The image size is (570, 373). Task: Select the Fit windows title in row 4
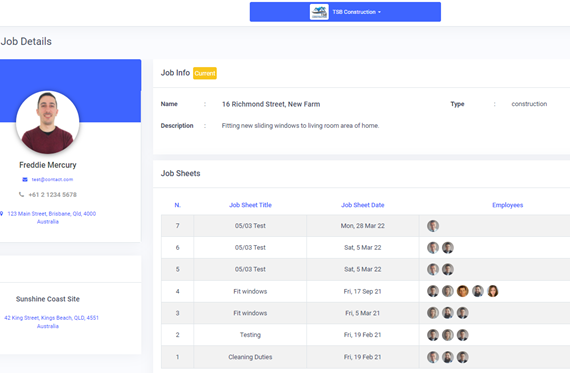[x=250, y=291]
